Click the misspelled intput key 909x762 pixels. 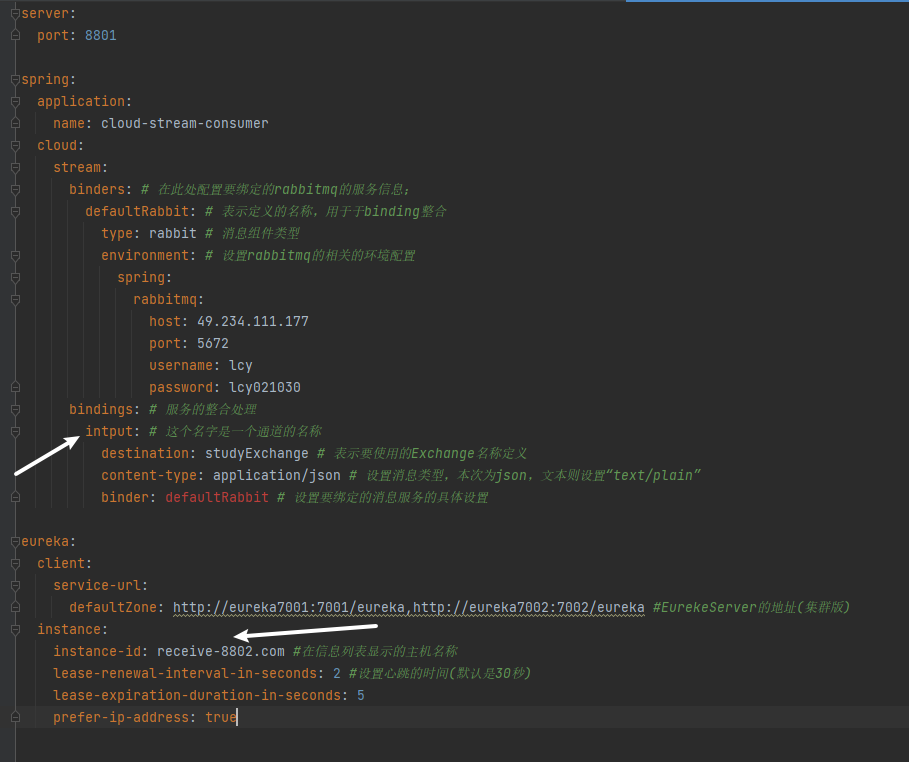[109, 432]
